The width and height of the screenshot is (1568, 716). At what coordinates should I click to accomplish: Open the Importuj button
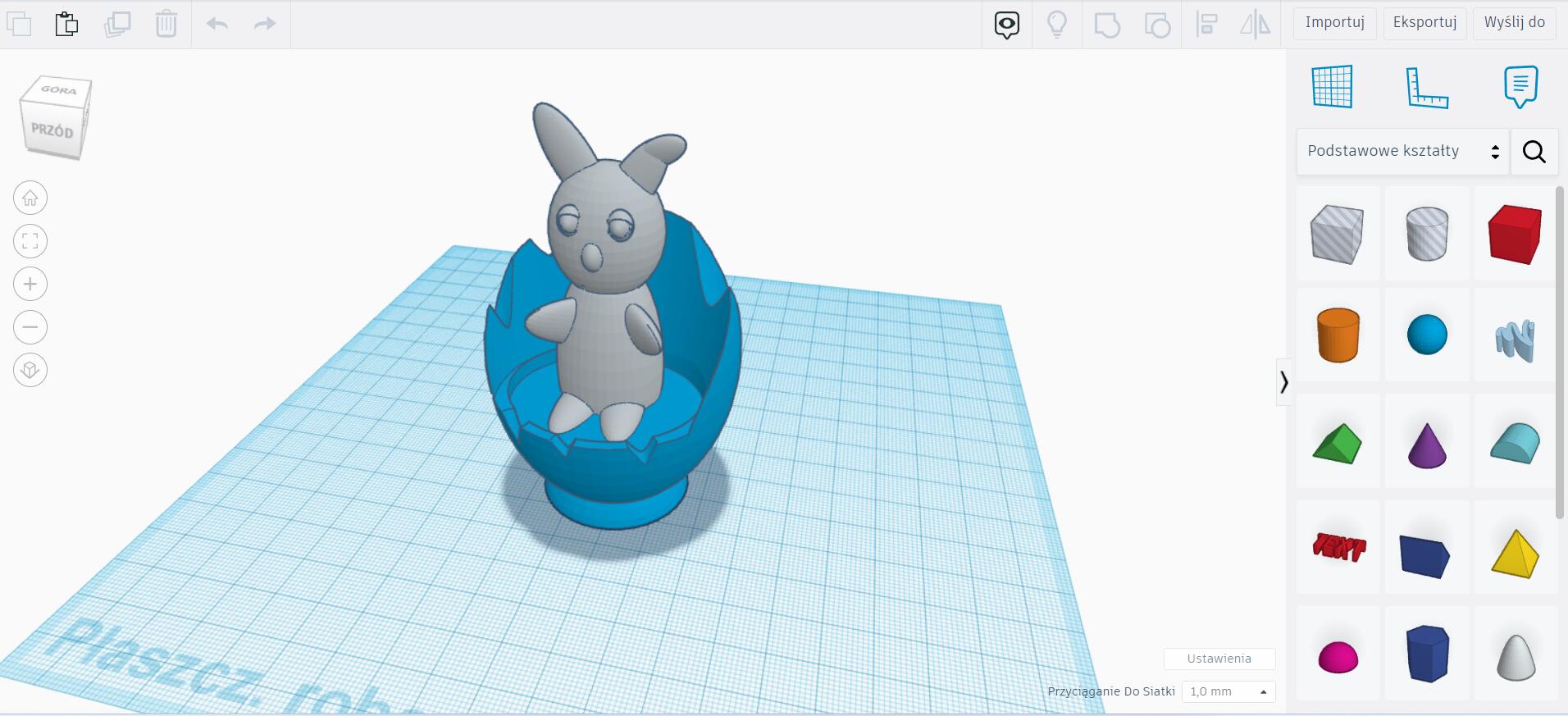(1335, 23)
